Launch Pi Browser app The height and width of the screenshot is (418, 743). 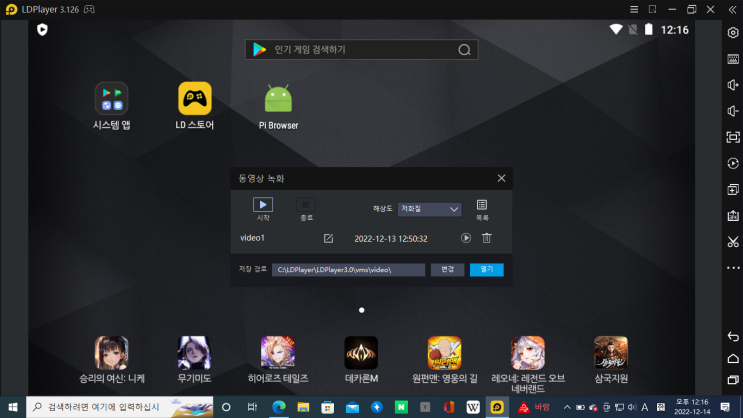coord(278,107)
